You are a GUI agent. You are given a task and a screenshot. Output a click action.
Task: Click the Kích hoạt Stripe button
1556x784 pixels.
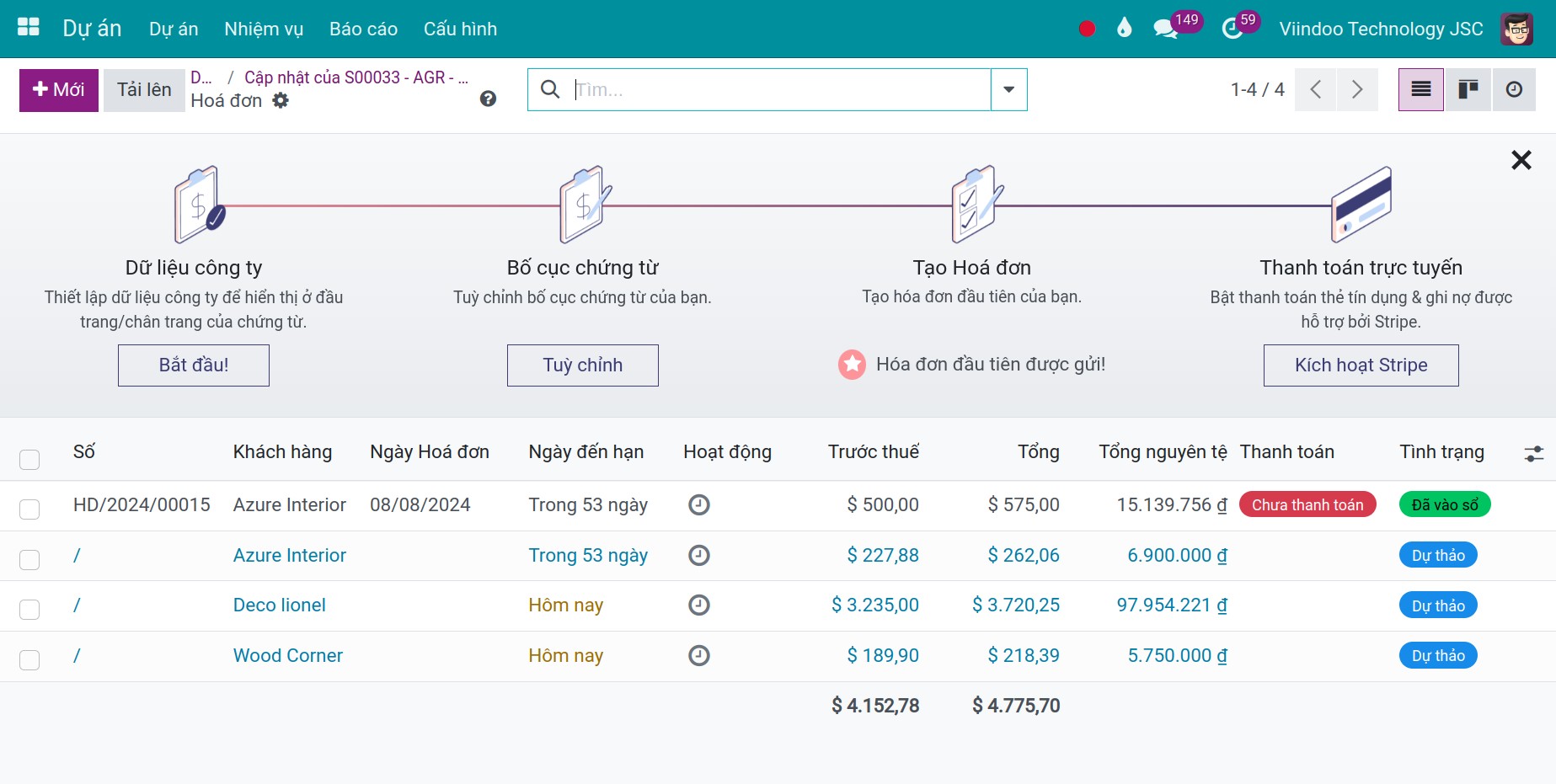(x=1361, y=365)
